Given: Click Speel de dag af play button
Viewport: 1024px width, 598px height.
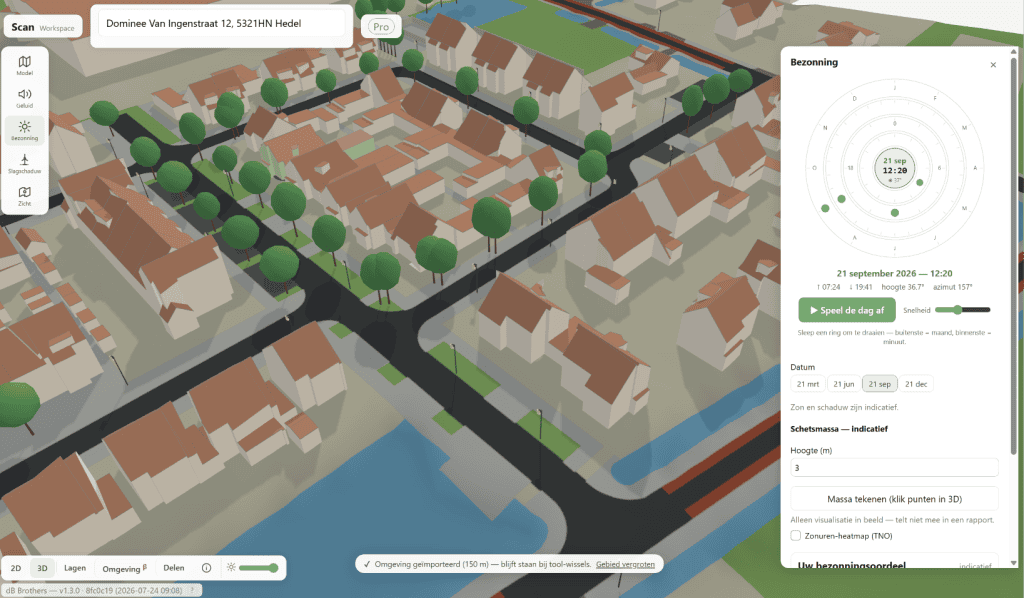Looking at the screenshot, I should tap(846, 310).
